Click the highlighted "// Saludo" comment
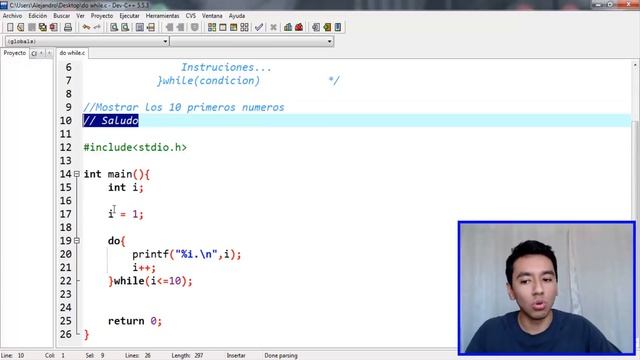 [111, 120]
